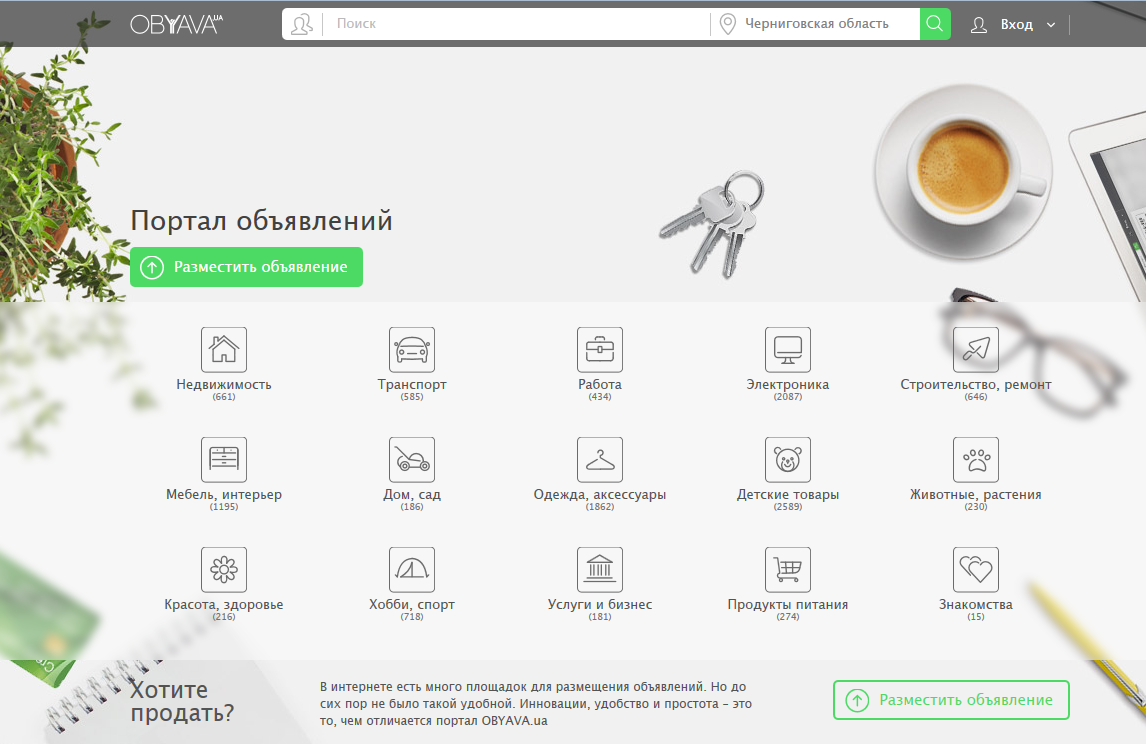Open the Мебель, интерьер dresser icon
Image resolution: width=1146 pixels, height=744 pixels.
coord(224,460)
